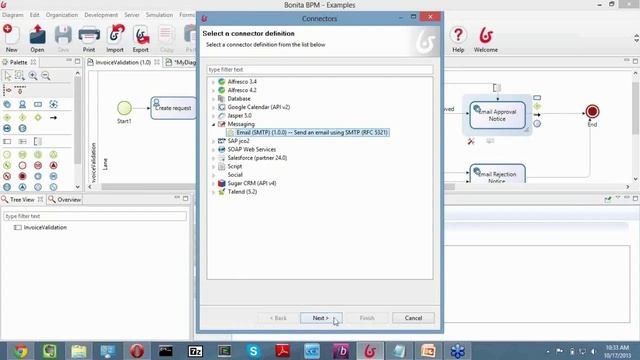Click the Tree View filter text field
640x360 pixels.
(95, 216)
